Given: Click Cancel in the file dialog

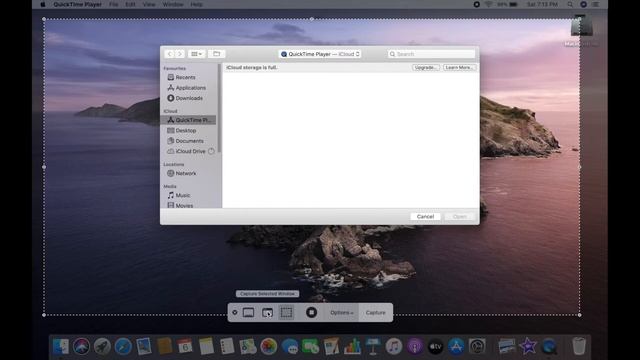Looking at the screenshot, I should point(425,217).
